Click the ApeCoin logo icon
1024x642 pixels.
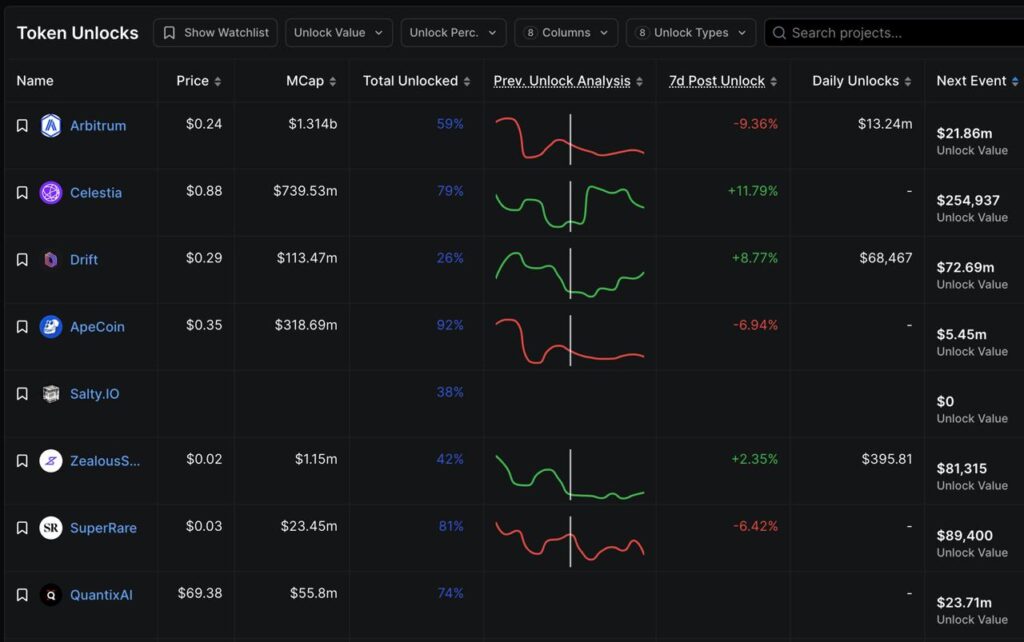51,327
